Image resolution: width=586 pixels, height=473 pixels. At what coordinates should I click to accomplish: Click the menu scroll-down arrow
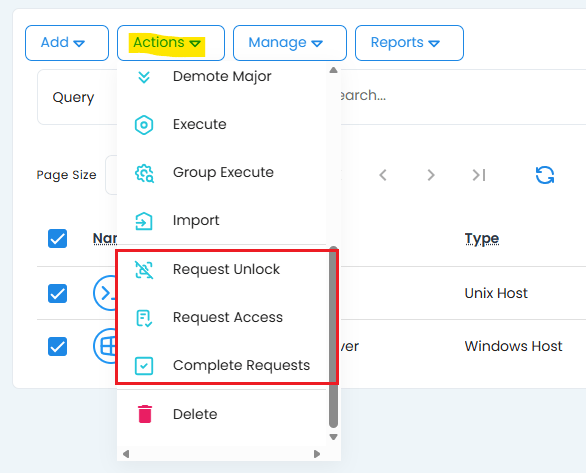click(x=333, y=437)
